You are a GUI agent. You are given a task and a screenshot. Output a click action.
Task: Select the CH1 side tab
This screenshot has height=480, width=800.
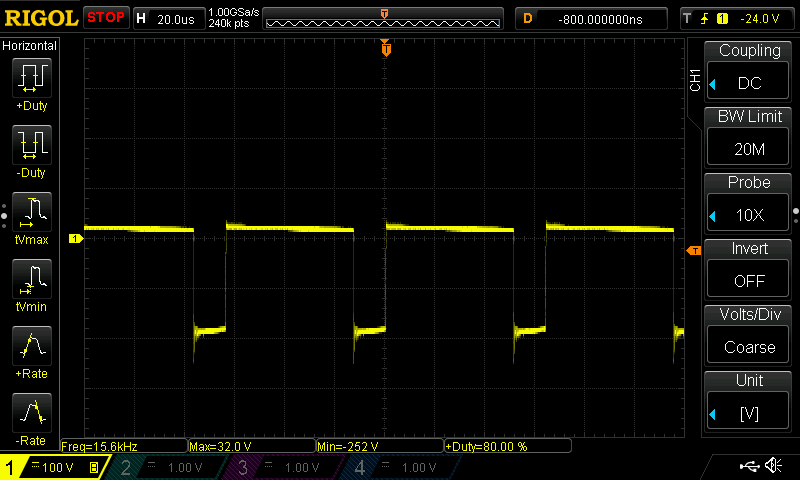pyautogui.click(x=694, y=80)
